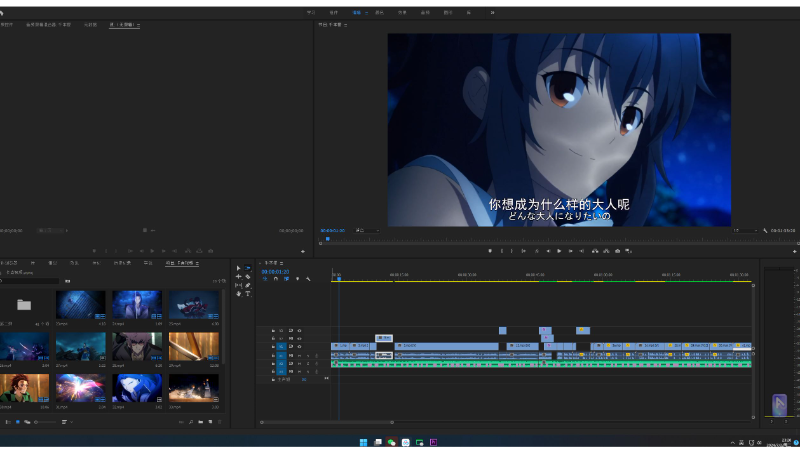This screenshot has height=453, width=800.
Task: Select the Ripple Edit tool
Action: click(238, 276)
